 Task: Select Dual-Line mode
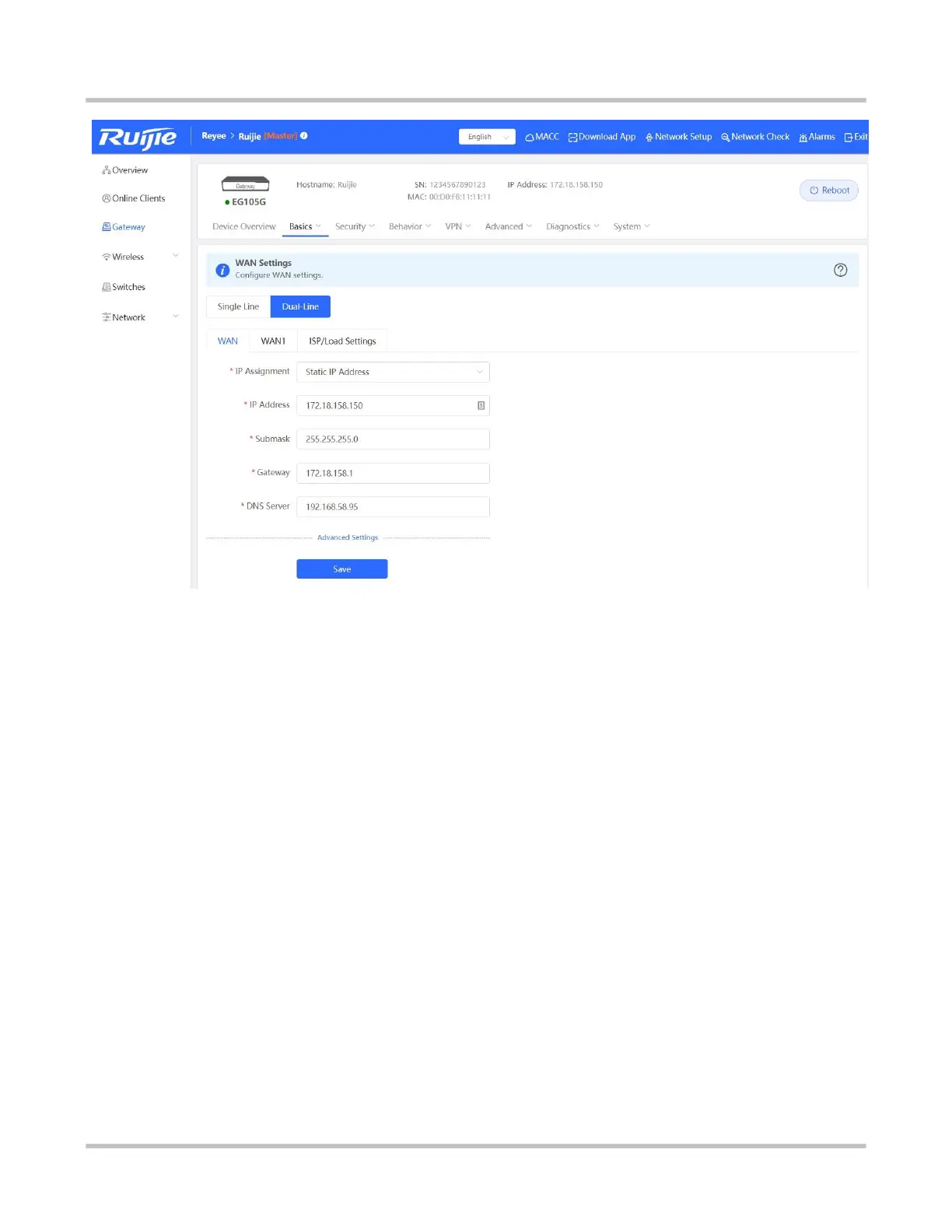[300, 306]
